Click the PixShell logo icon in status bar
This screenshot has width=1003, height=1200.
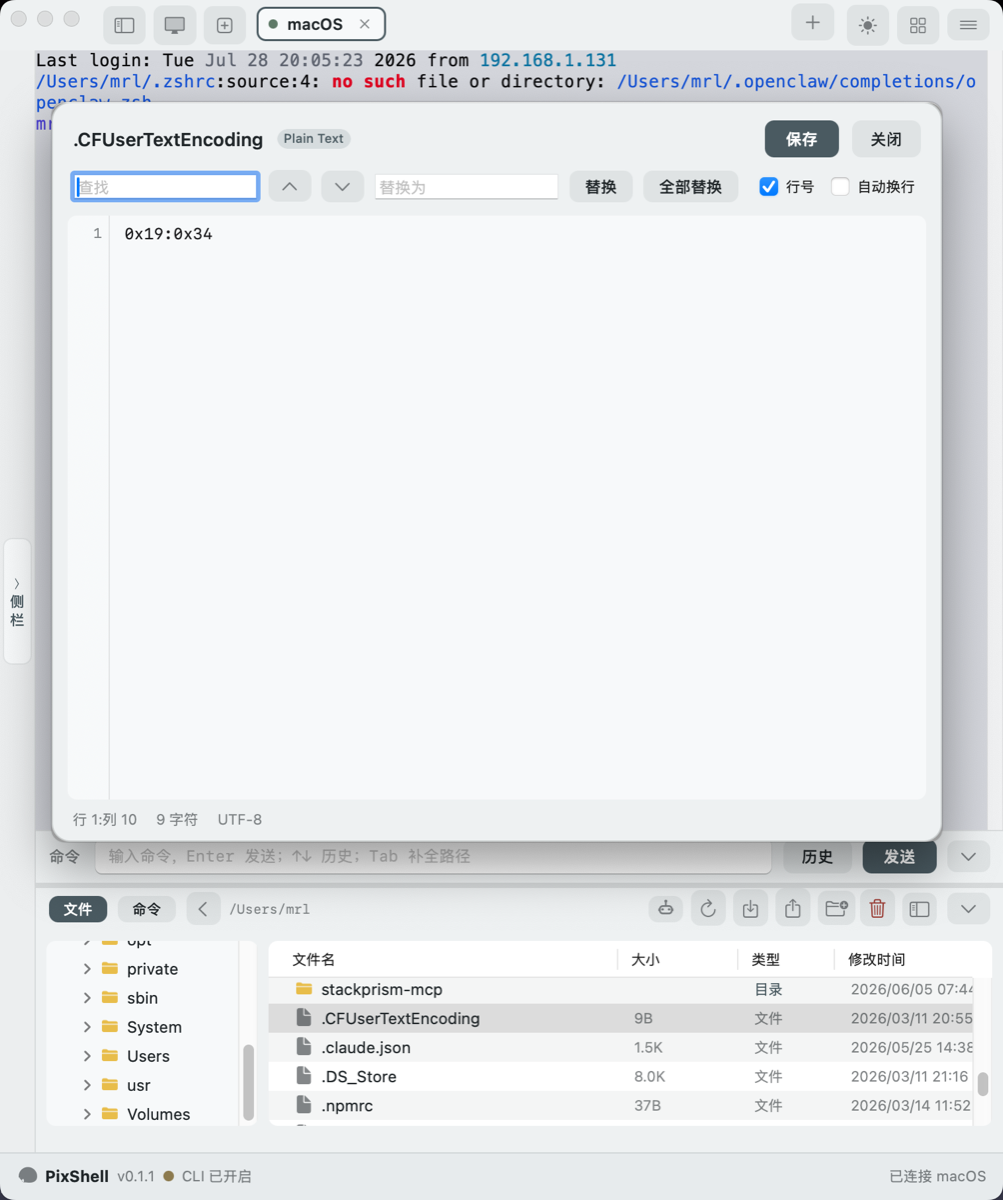pyautogui.click(x=28, y=1176)
